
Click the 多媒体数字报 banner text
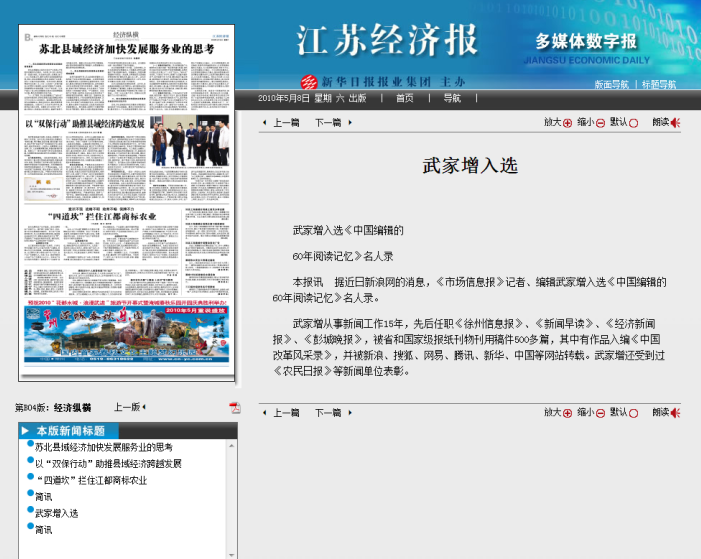586,42
